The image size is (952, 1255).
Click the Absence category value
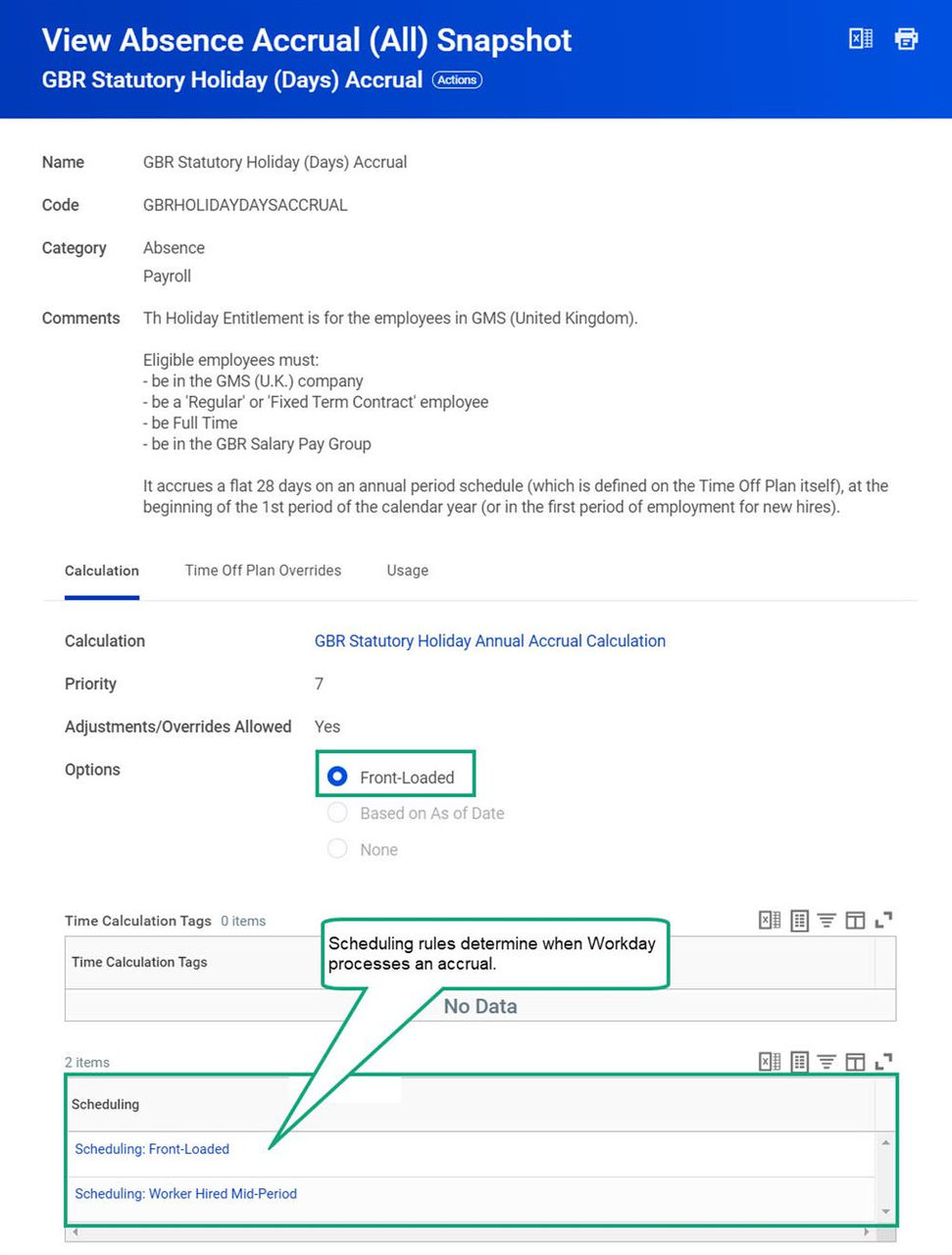point(174,248)
